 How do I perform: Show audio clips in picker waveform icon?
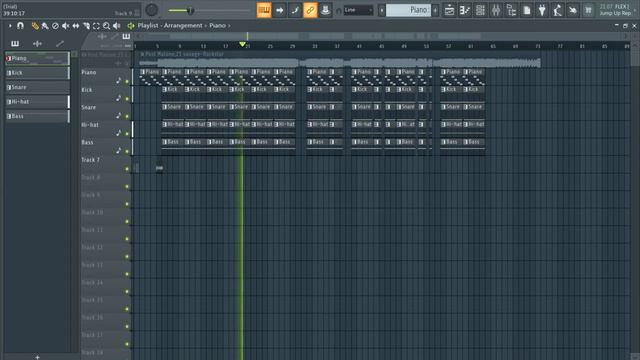pos(37,43)
